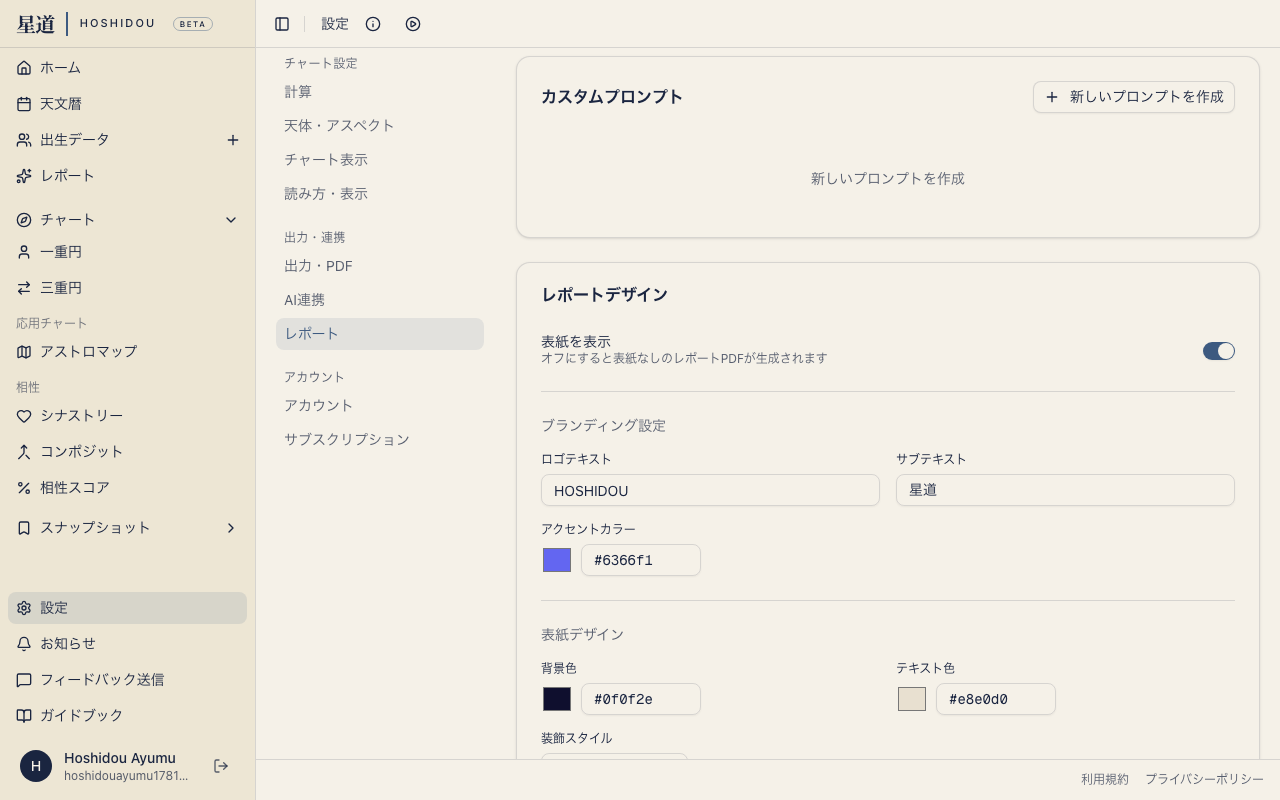The image size is (1280, 800).
Task: Click the home icon beside ホーム
Action: click(24, 68)
